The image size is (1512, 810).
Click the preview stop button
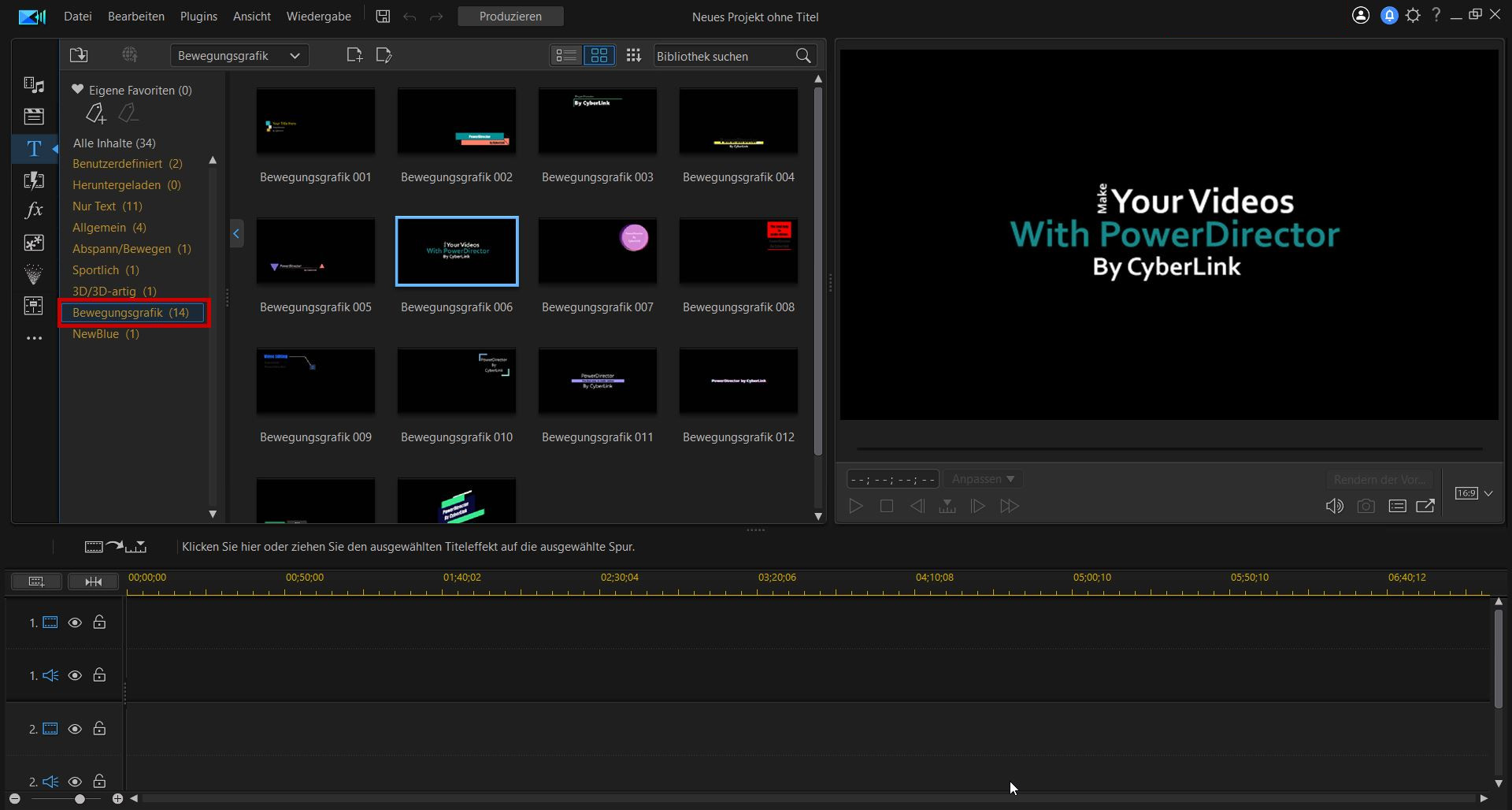(x=887, y=506)
